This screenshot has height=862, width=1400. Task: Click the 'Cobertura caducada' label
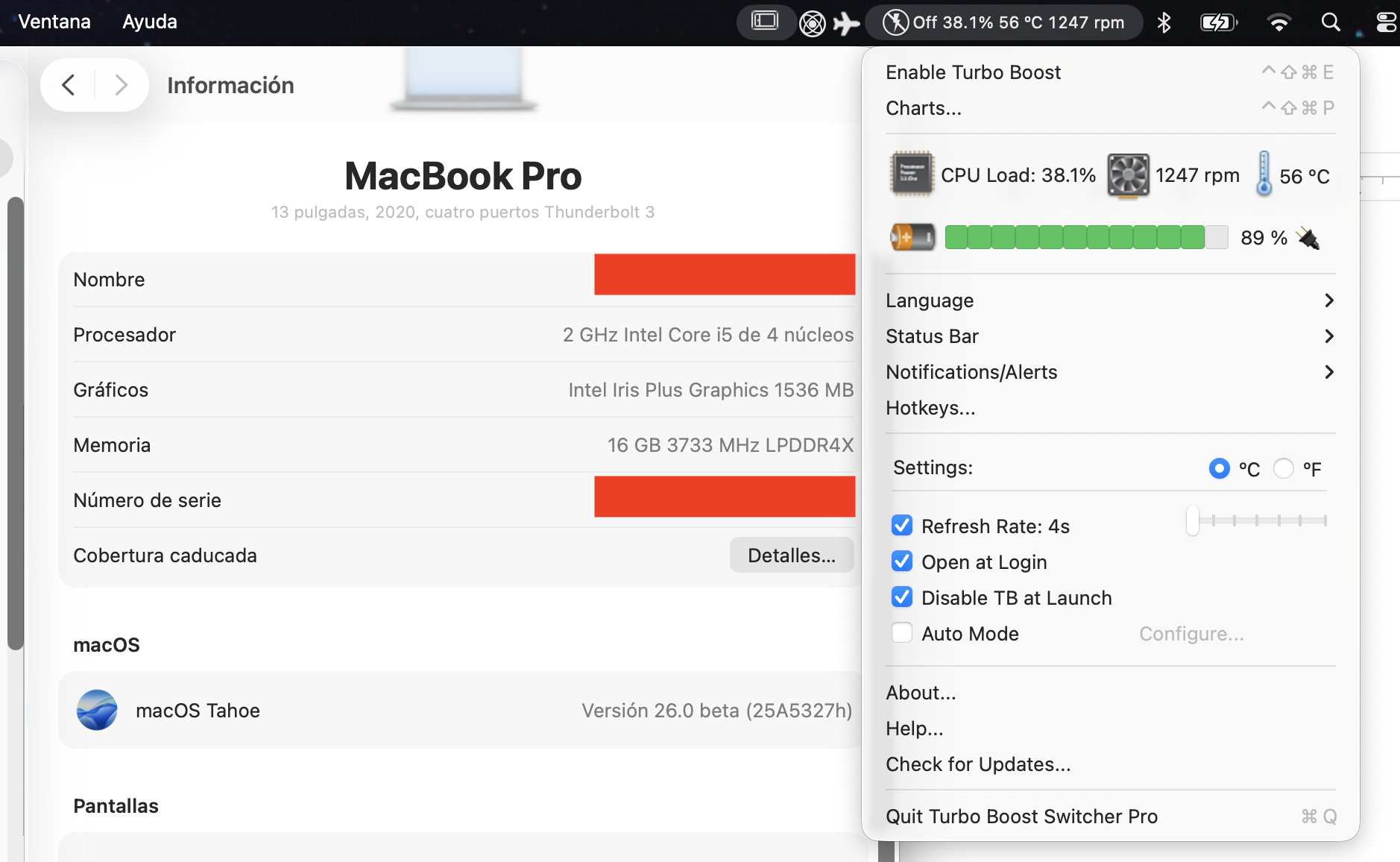165,556
